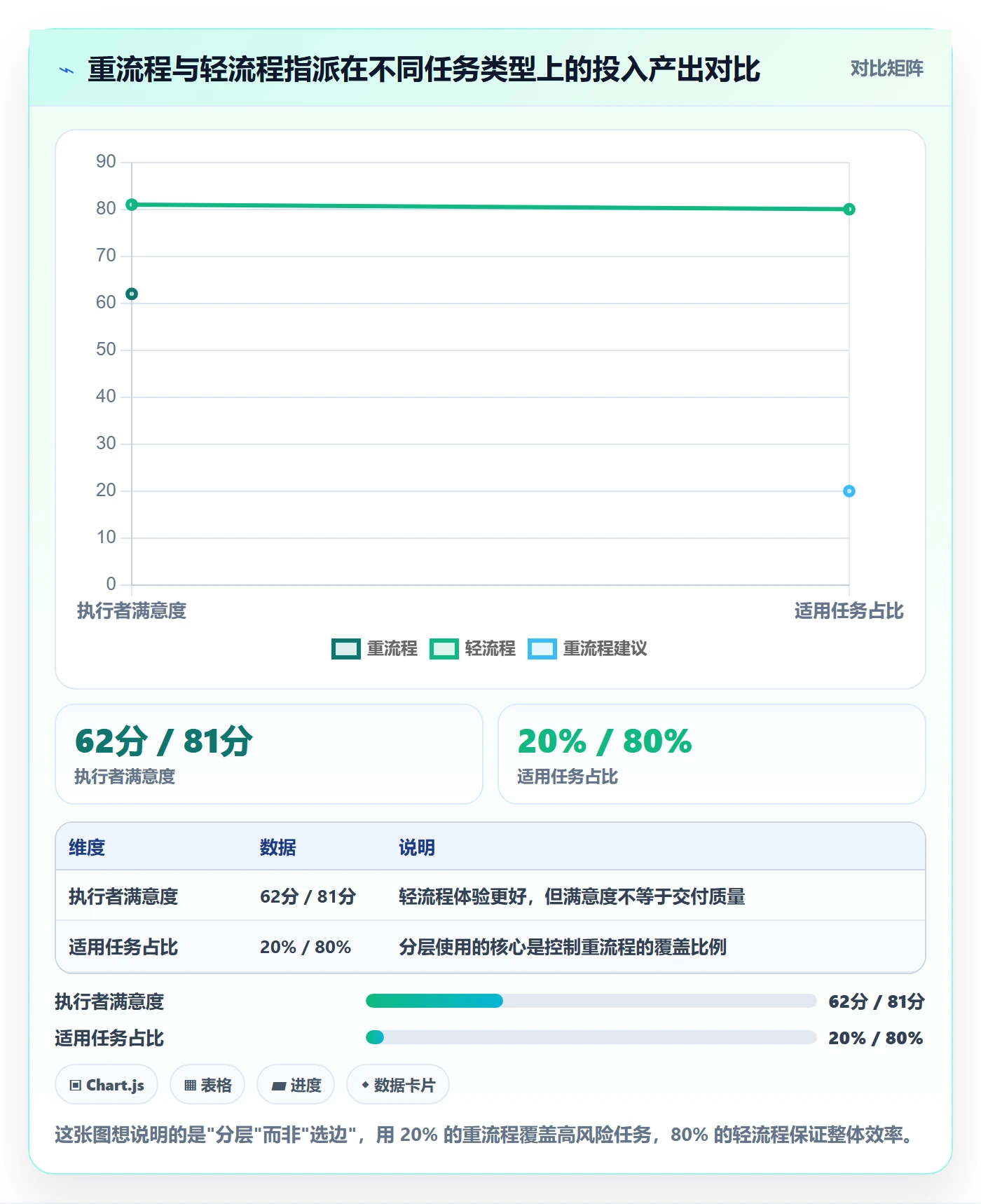Click the y-axis value 90
The image size is (981, 1204).
coord(106,161)
